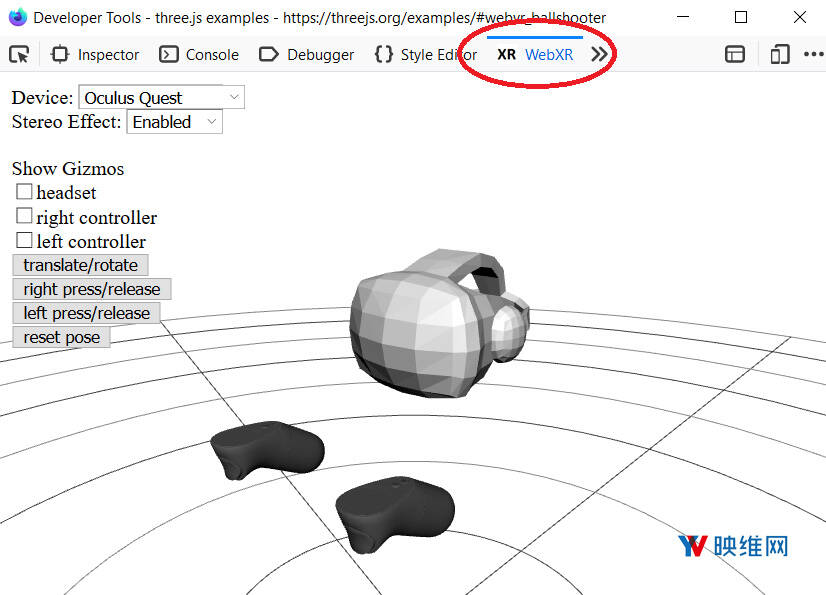
Task: Open the Console tab
Action: (200, 54)
